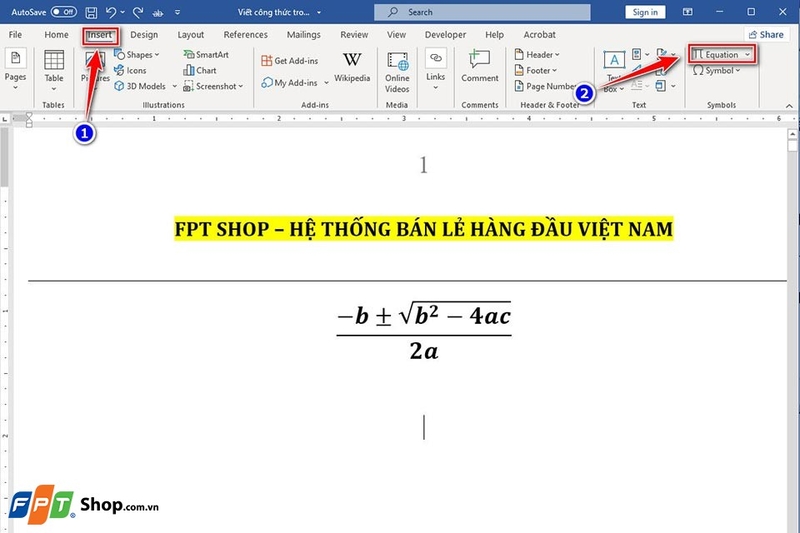Open the Developer tab
The height and width of the screenshot is (533, 800).
tap(445, 35)
